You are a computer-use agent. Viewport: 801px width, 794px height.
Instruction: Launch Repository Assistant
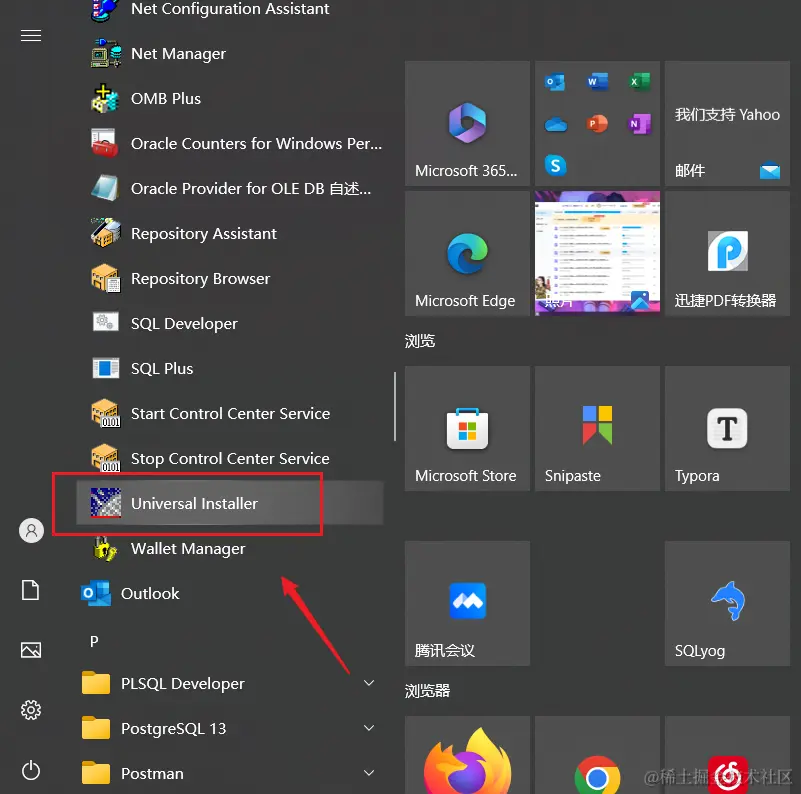[230, 233]
